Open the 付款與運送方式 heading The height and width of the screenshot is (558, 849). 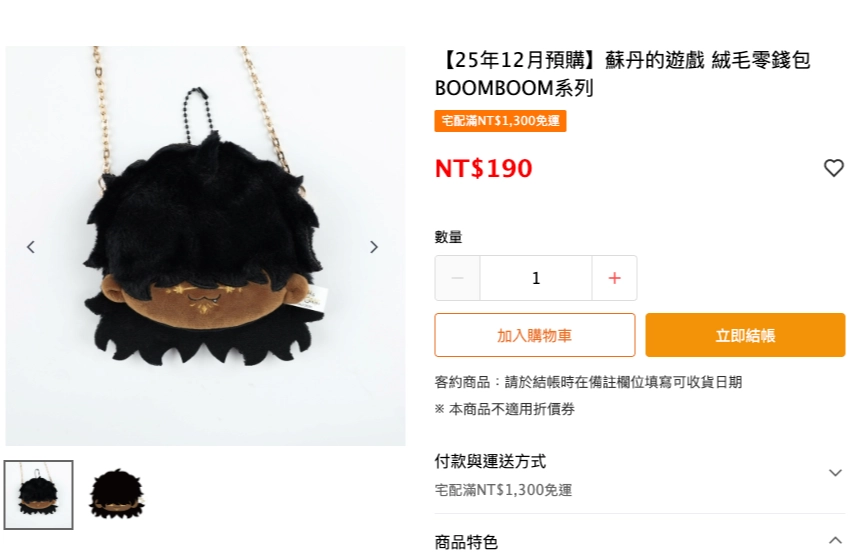(x=490, y=462)
